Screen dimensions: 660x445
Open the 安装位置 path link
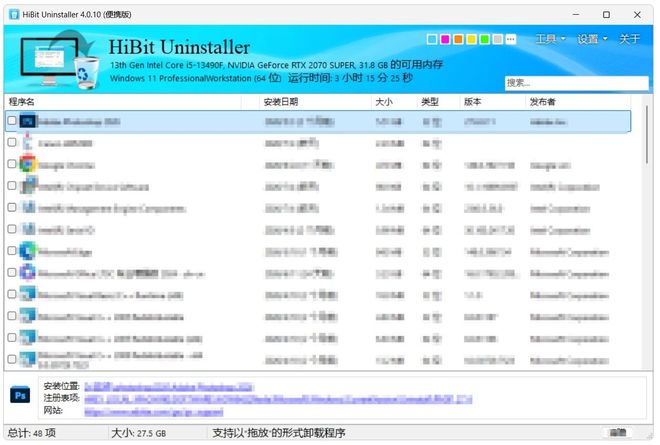pyautogui.click(x=168, y=386)
